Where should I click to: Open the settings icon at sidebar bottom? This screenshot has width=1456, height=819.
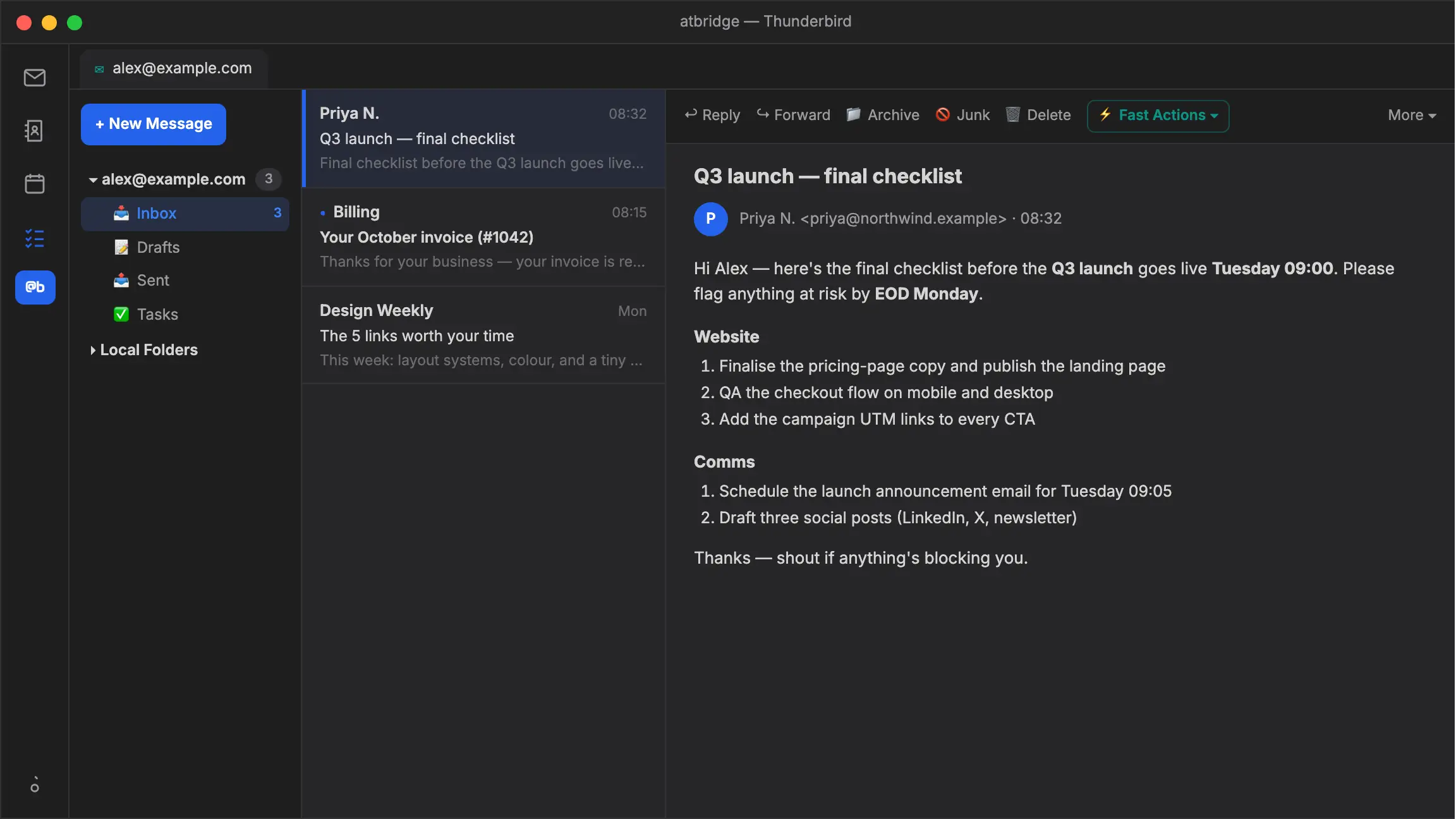(35, 784)
